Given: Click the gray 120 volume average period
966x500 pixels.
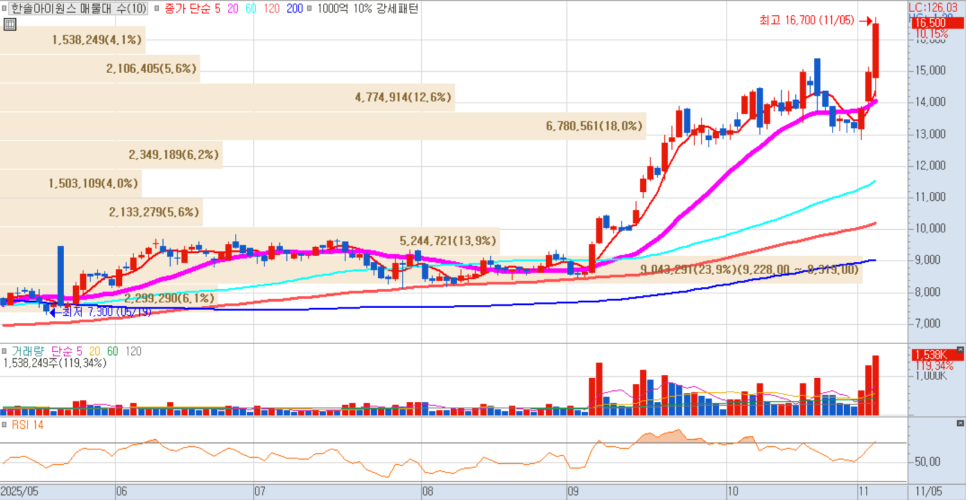Looking at the screenshot, I should [x=133, y=352].
